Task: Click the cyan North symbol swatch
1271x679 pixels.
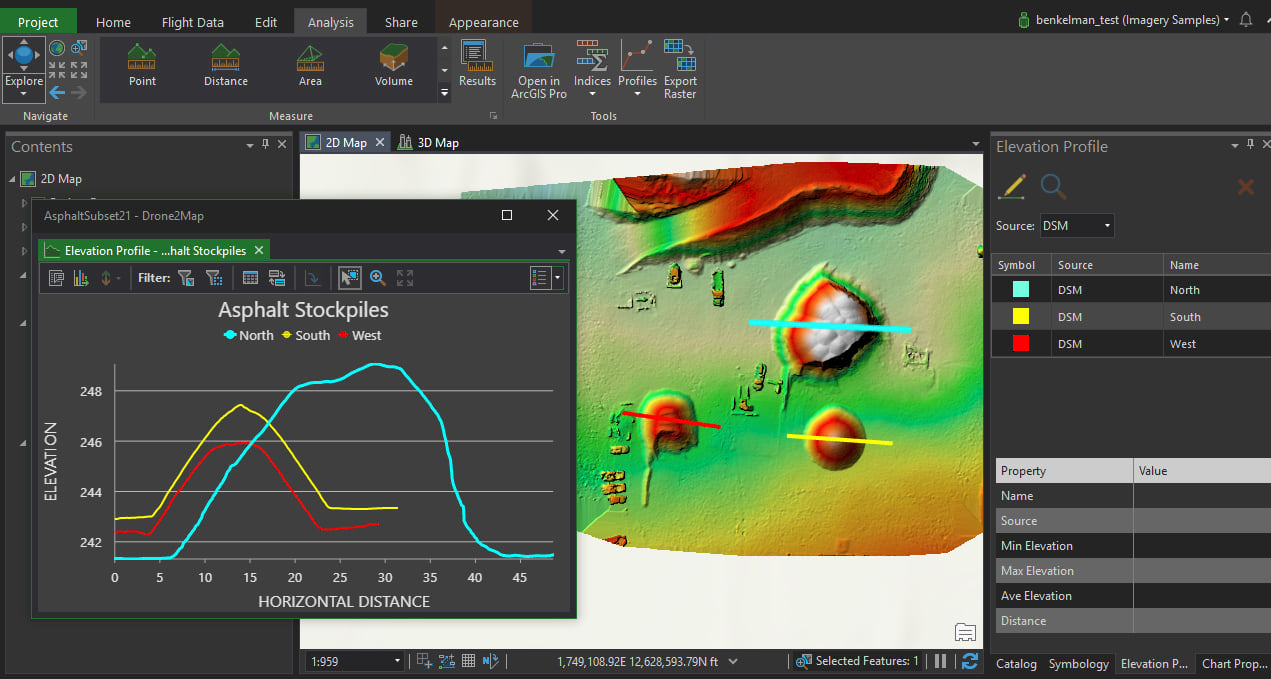Action: coord(1021,290)
